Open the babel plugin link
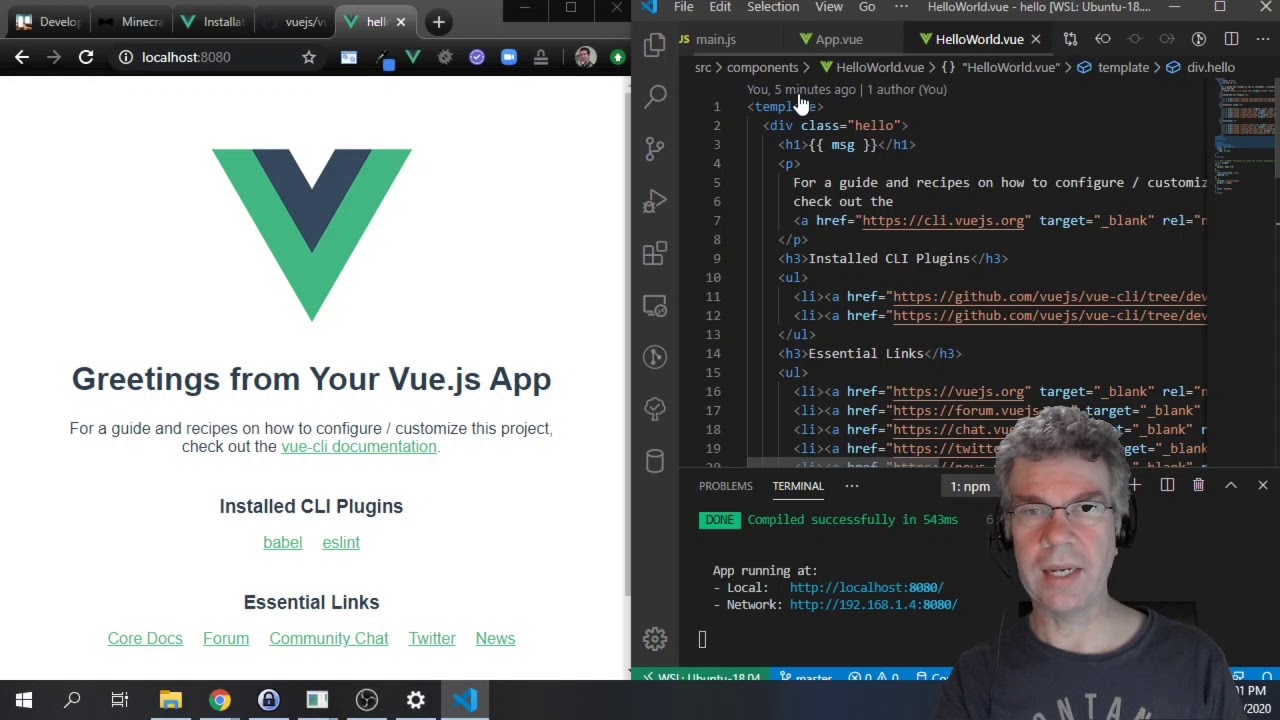This screenshot has width=1280, height=720. point(282,542)
